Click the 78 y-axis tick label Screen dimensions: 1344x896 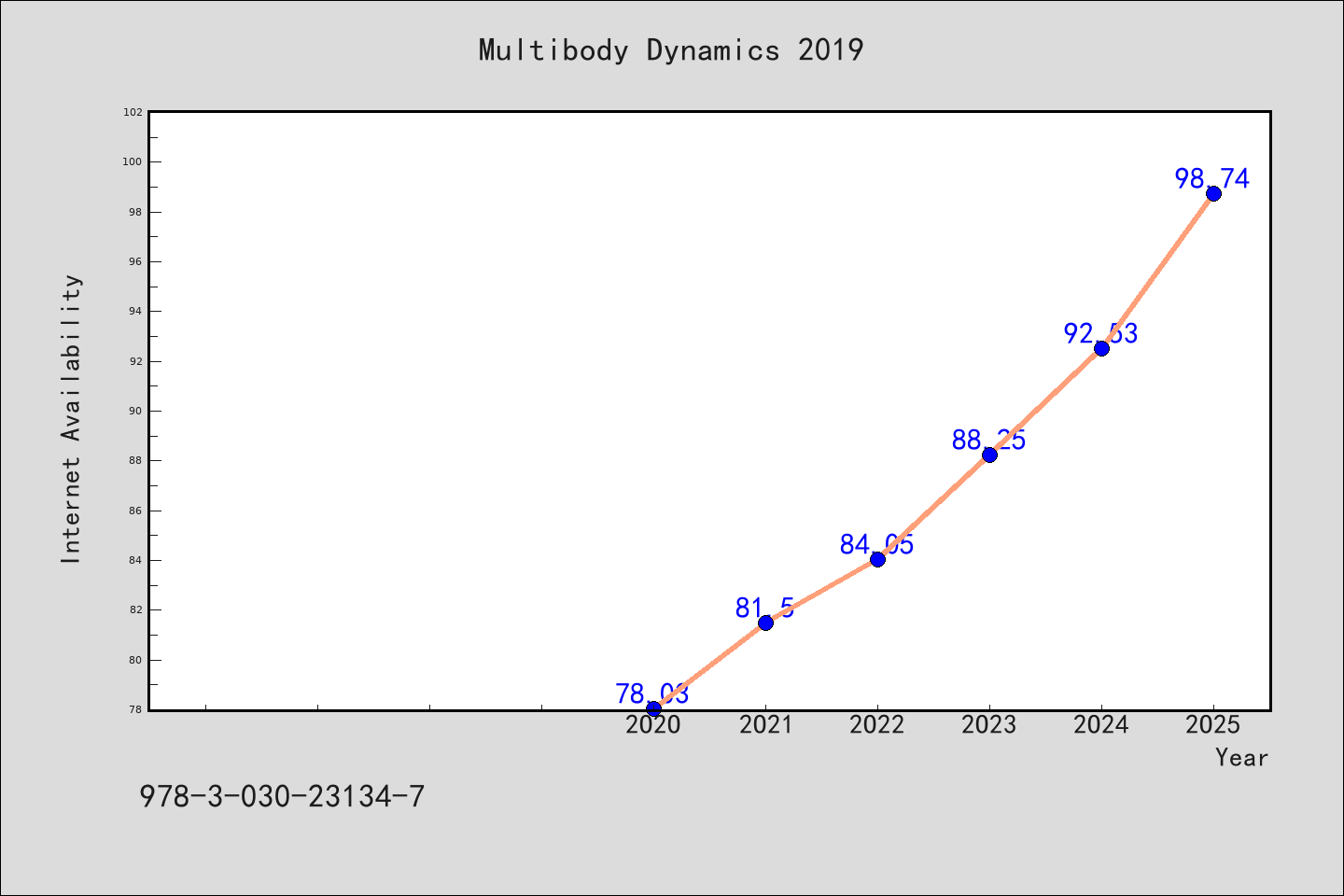[136, 709]
